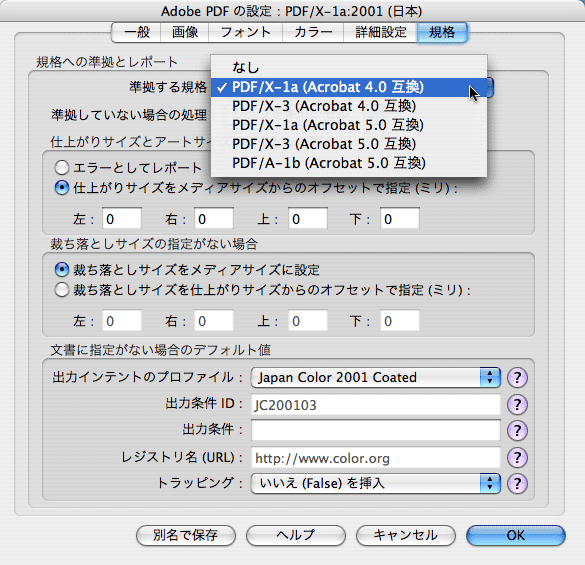The image size is (585, 565).
Task: Click bleed size 左 offset field
Action: pos(122,321)
